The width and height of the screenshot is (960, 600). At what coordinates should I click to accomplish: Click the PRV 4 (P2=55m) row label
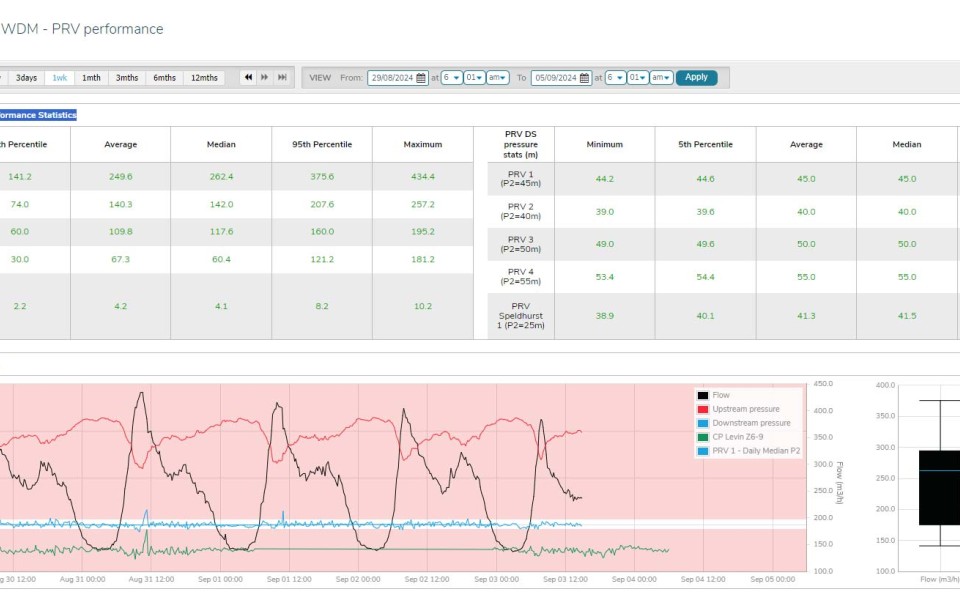tap(520, 277)
